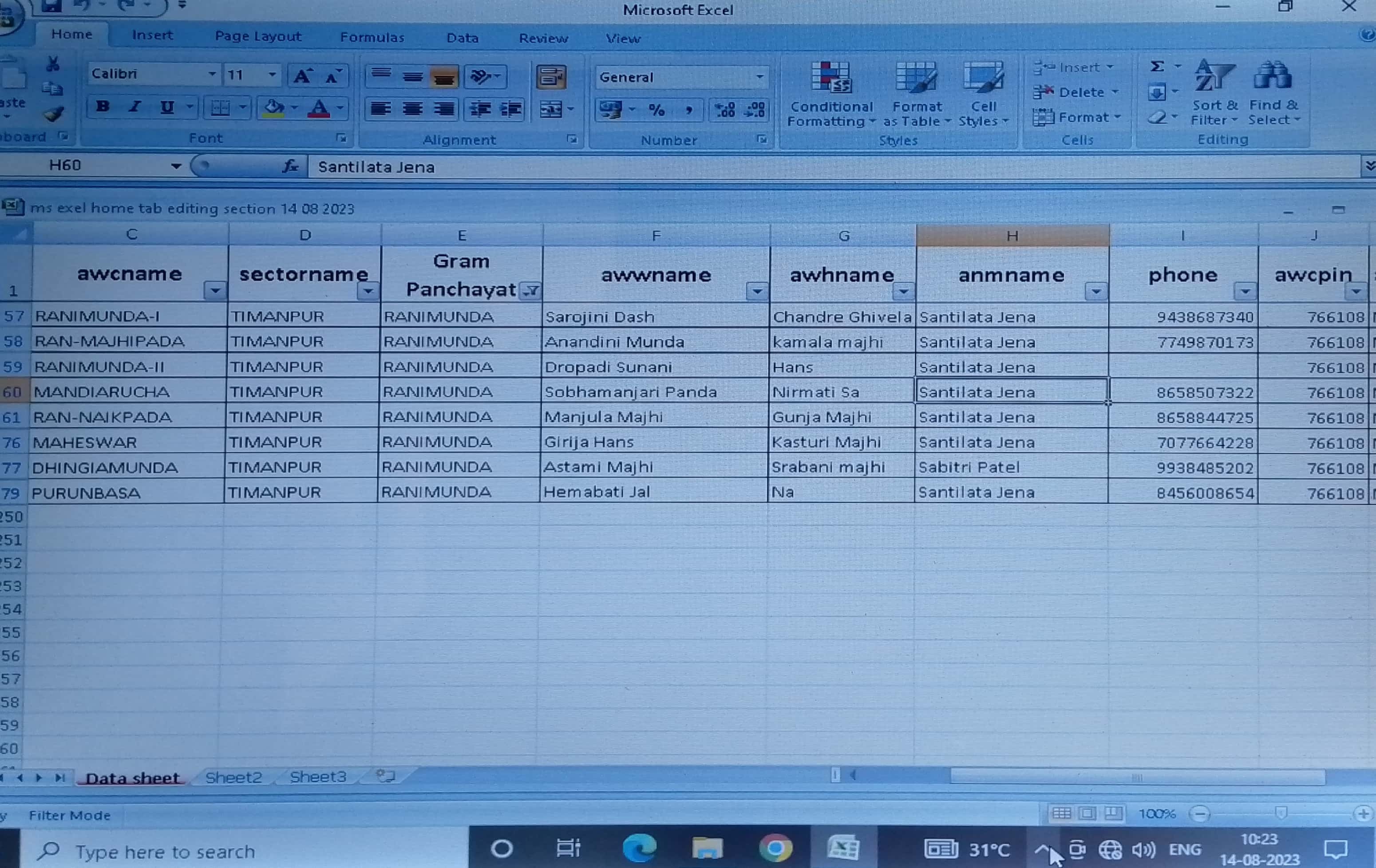Switch to the Page Layout tab
This screenshot has width=1376, height=868.
258,36
